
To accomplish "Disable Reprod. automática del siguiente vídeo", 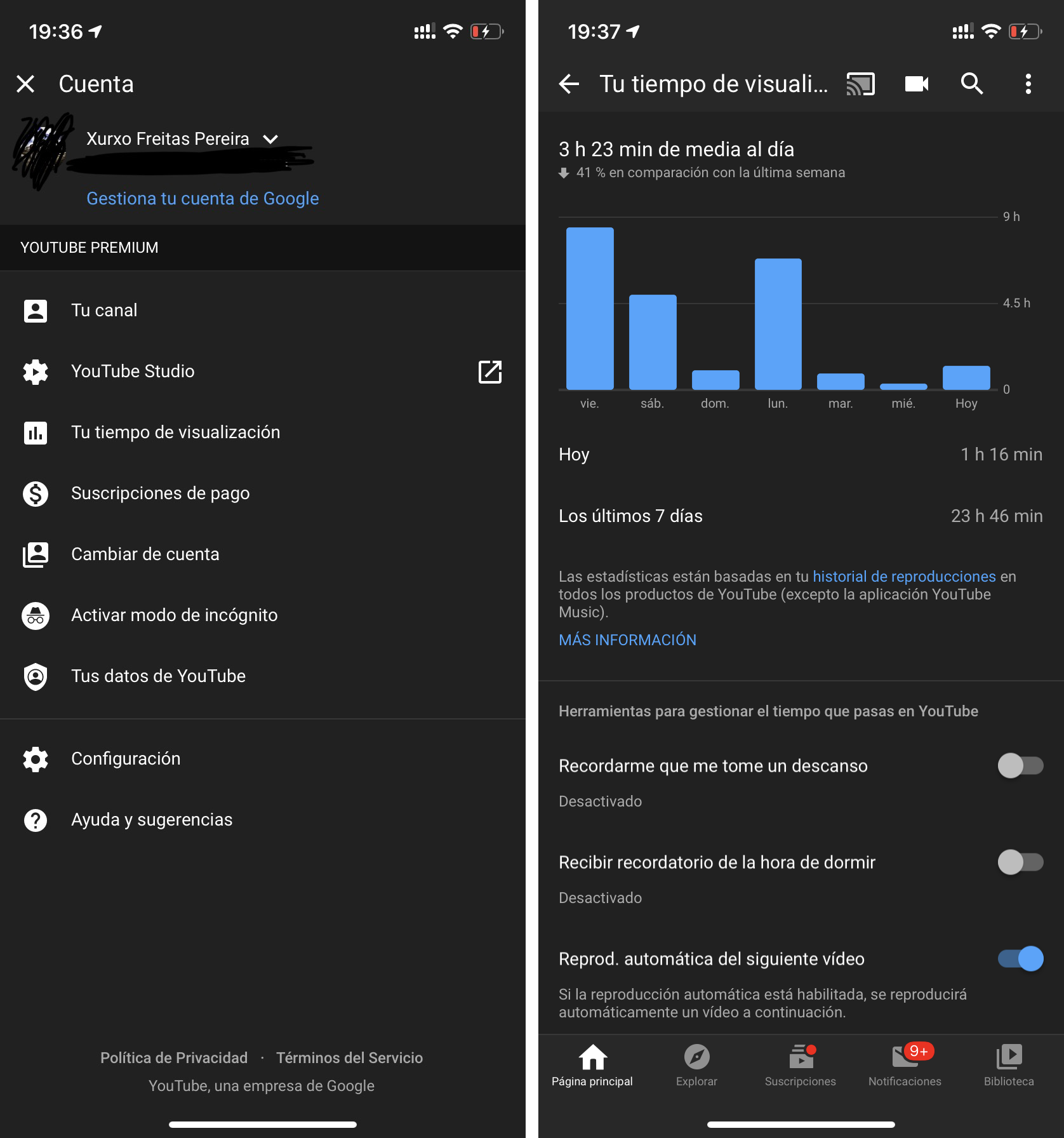I will [1020, 959].
